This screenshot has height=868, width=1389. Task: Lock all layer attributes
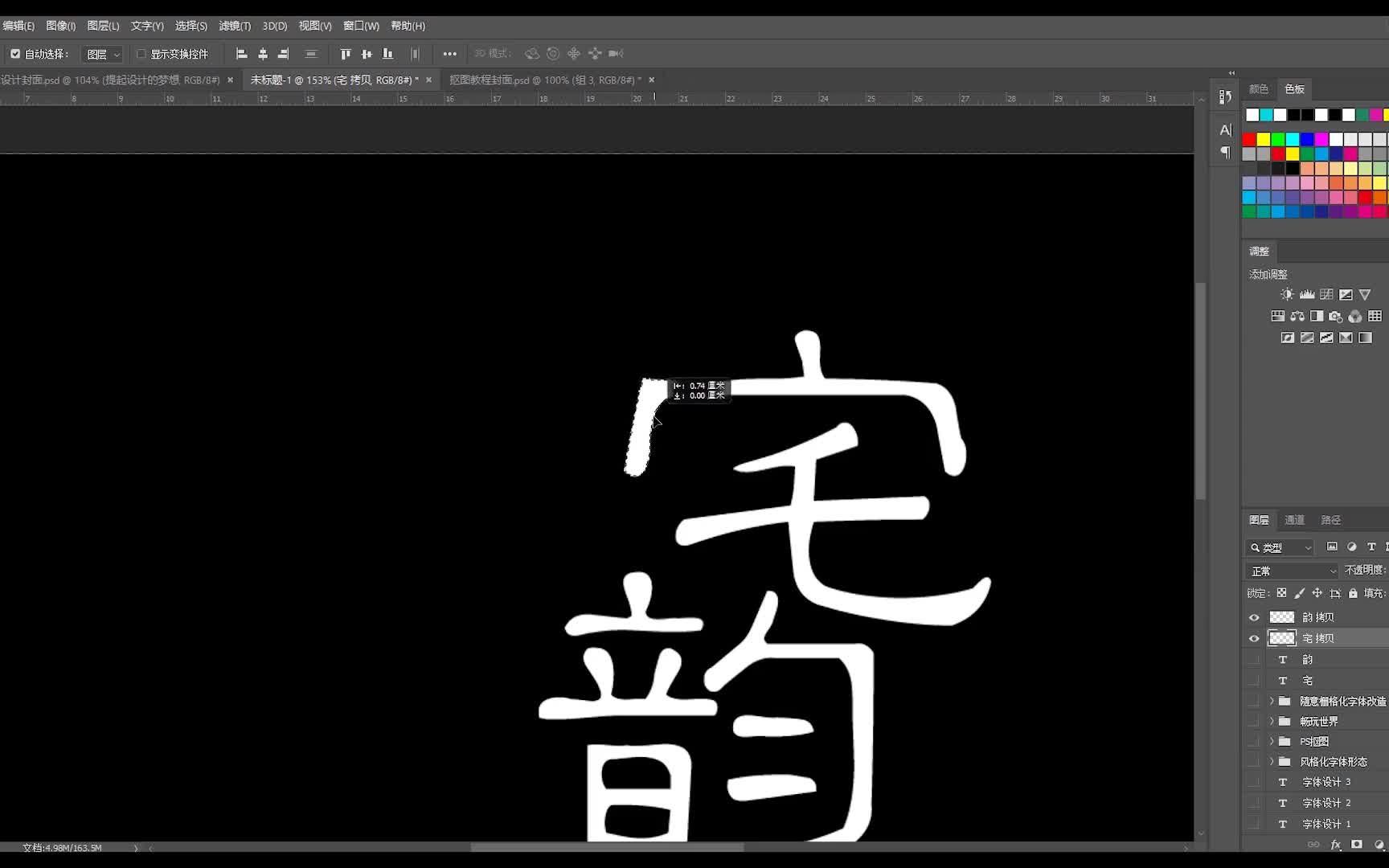pos(1353,593)
